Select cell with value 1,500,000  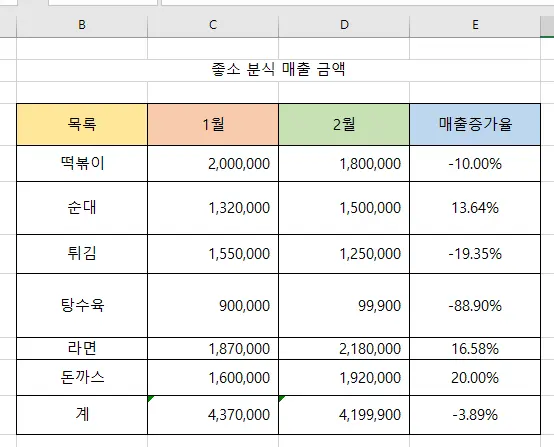pyautogui.click(x=344, y=208)
